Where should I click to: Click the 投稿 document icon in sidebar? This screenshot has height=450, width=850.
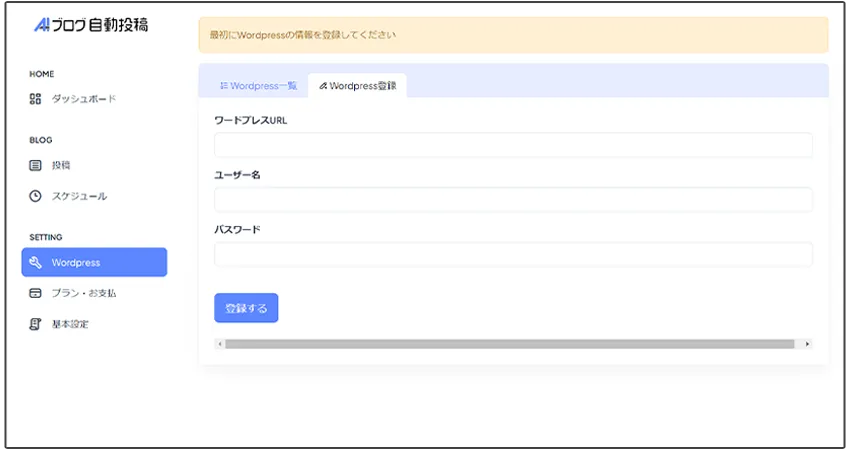point(35,165)
